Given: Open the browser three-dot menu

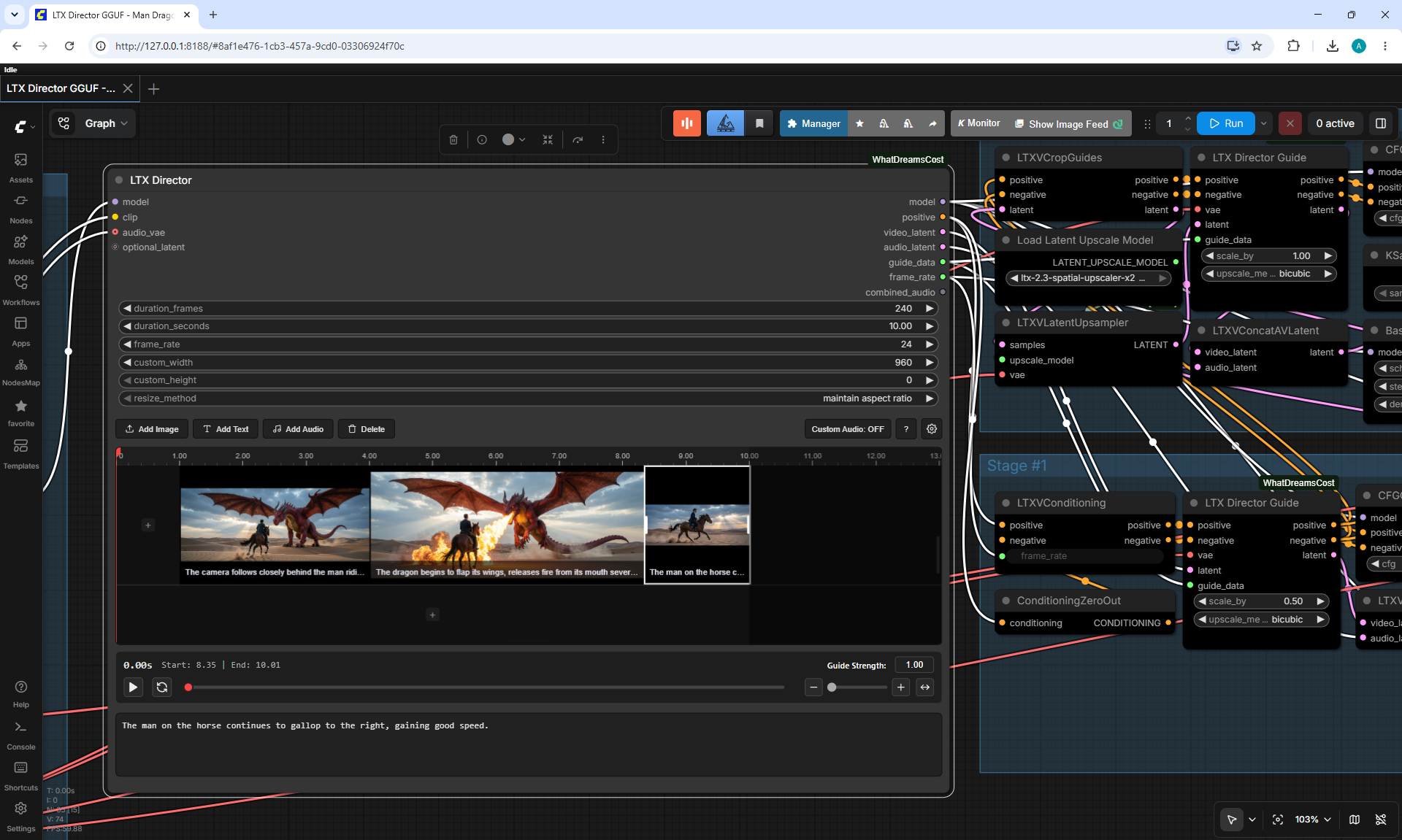Looking at the screenshot, I should [x=1385, y=46].
